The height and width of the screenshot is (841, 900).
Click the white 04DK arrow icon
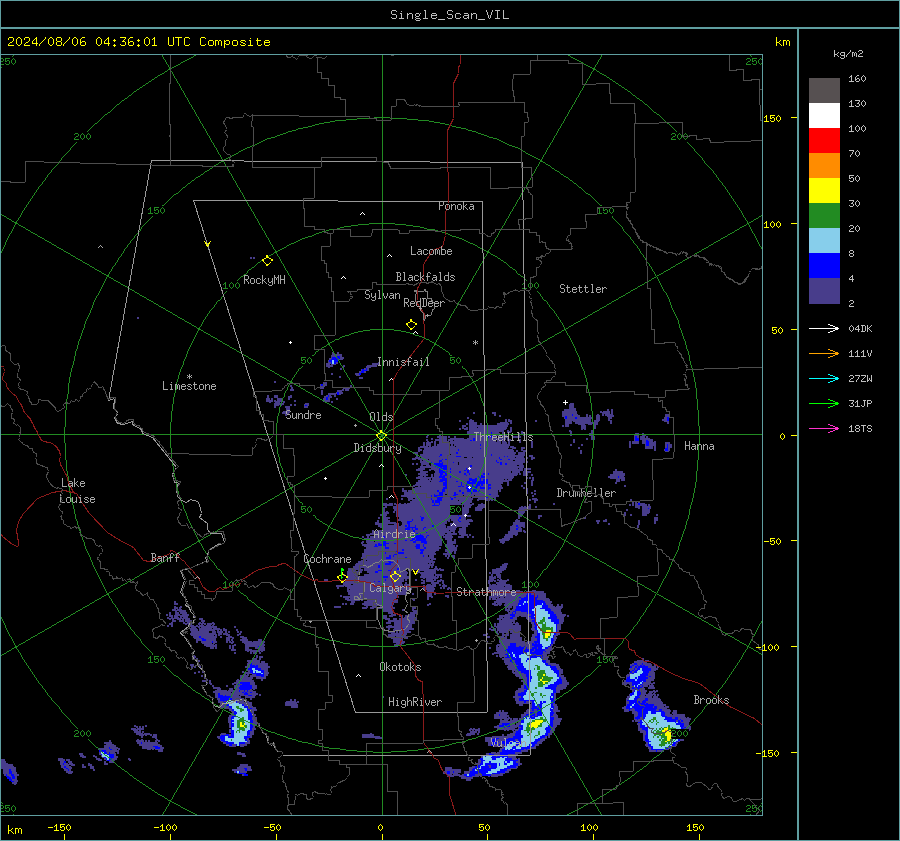pyautogui.click(x=824, y=328)
